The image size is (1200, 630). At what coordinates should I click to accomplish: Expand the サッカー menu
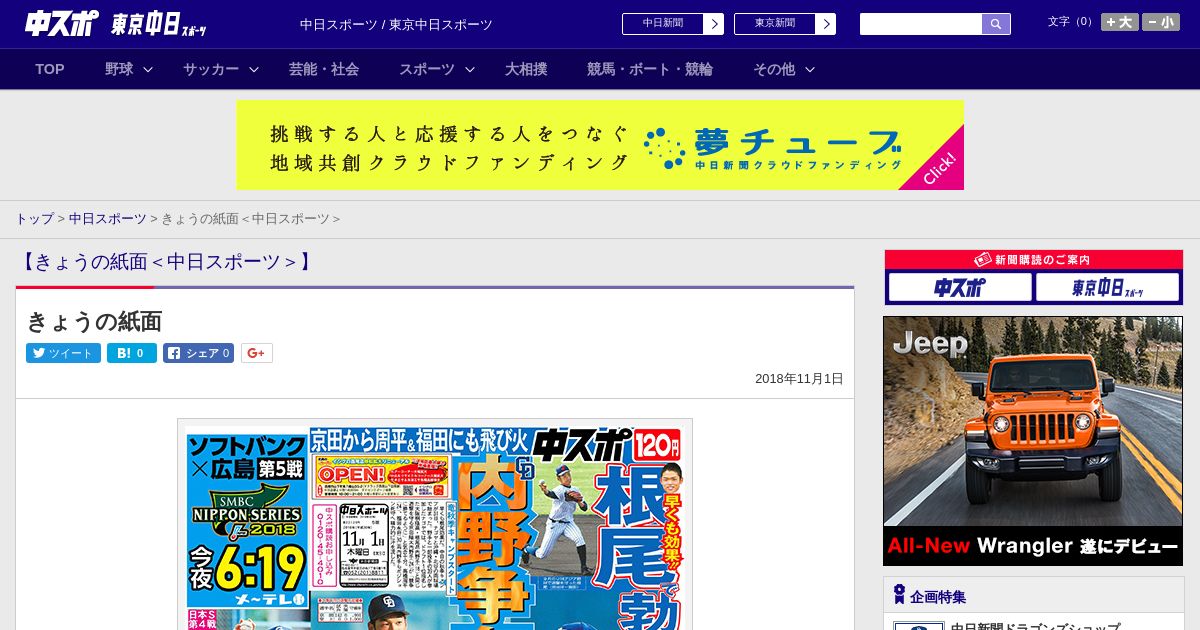(x=221, y=69)
